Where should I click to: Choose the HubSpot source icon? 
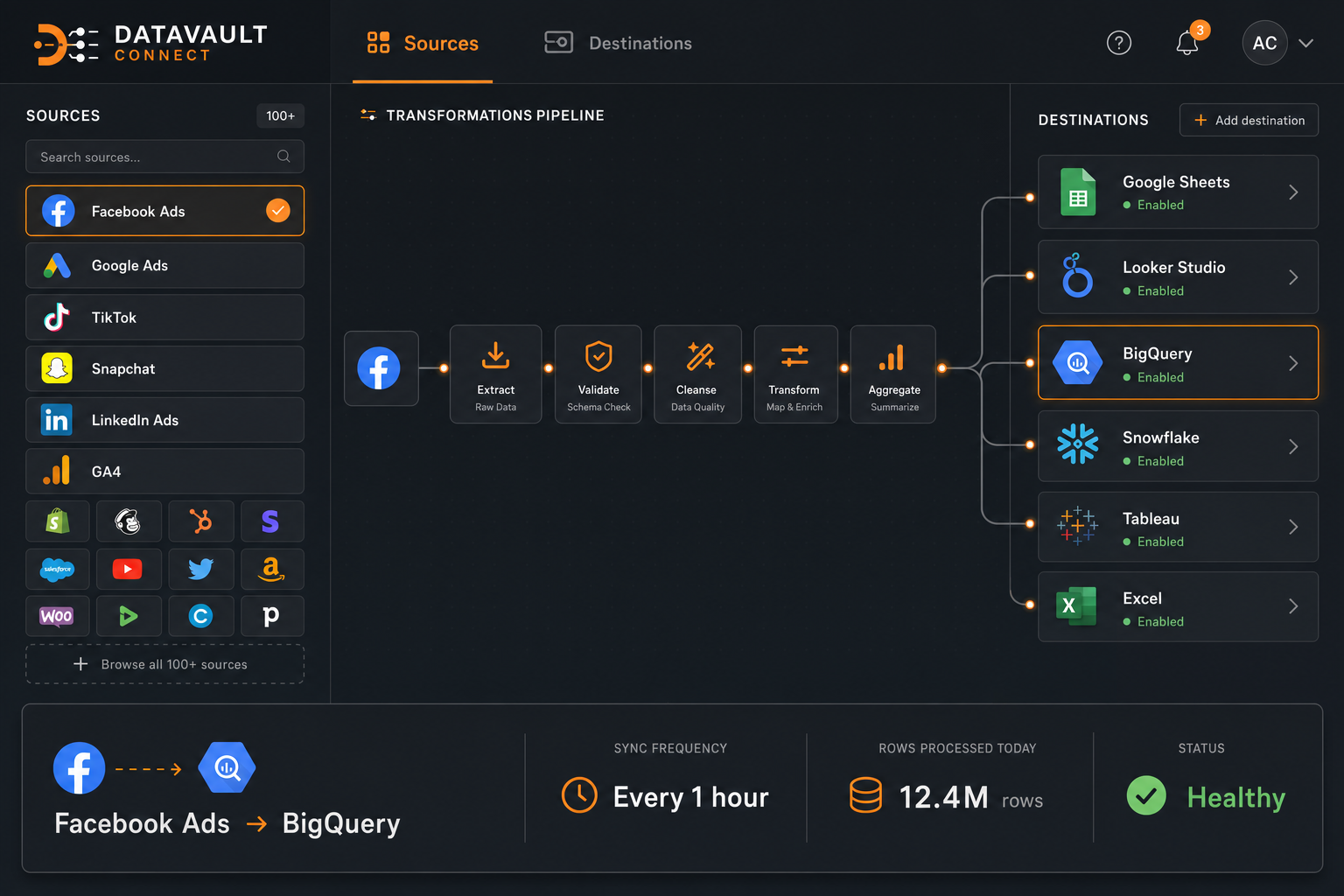200,521
